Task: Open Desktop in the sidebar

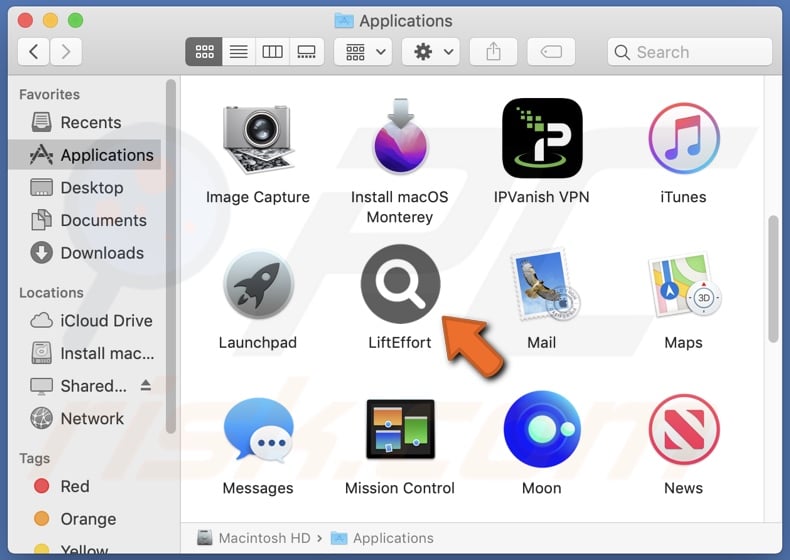Action: click(x=85, y=188)
